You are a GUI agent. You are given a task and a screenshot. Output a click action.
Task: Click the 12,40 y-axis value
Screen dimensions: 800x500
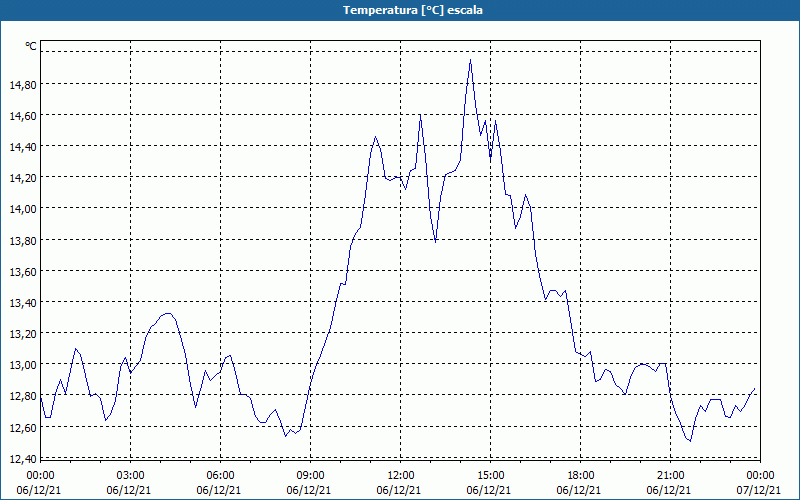[23, 460]
